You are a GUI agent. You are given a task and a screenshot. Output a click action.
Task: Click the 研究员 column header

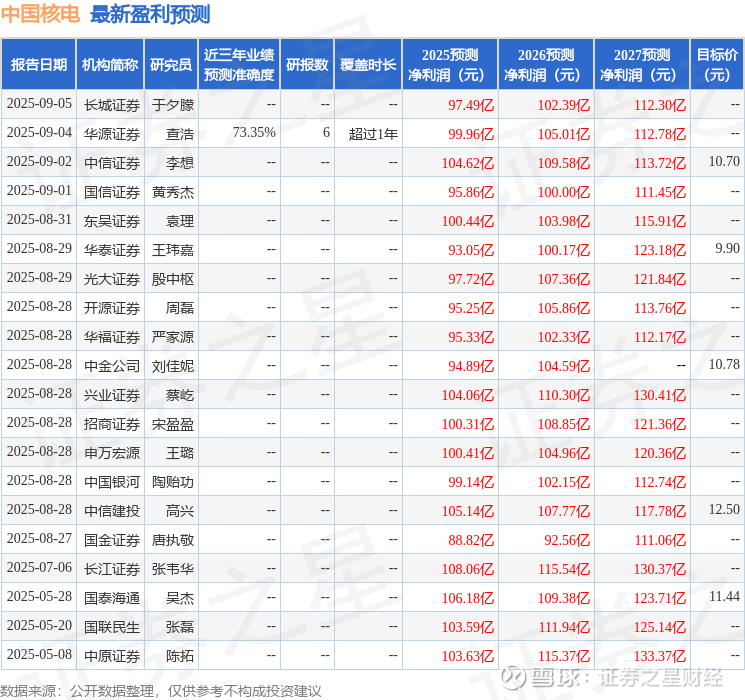coord(171,65)
